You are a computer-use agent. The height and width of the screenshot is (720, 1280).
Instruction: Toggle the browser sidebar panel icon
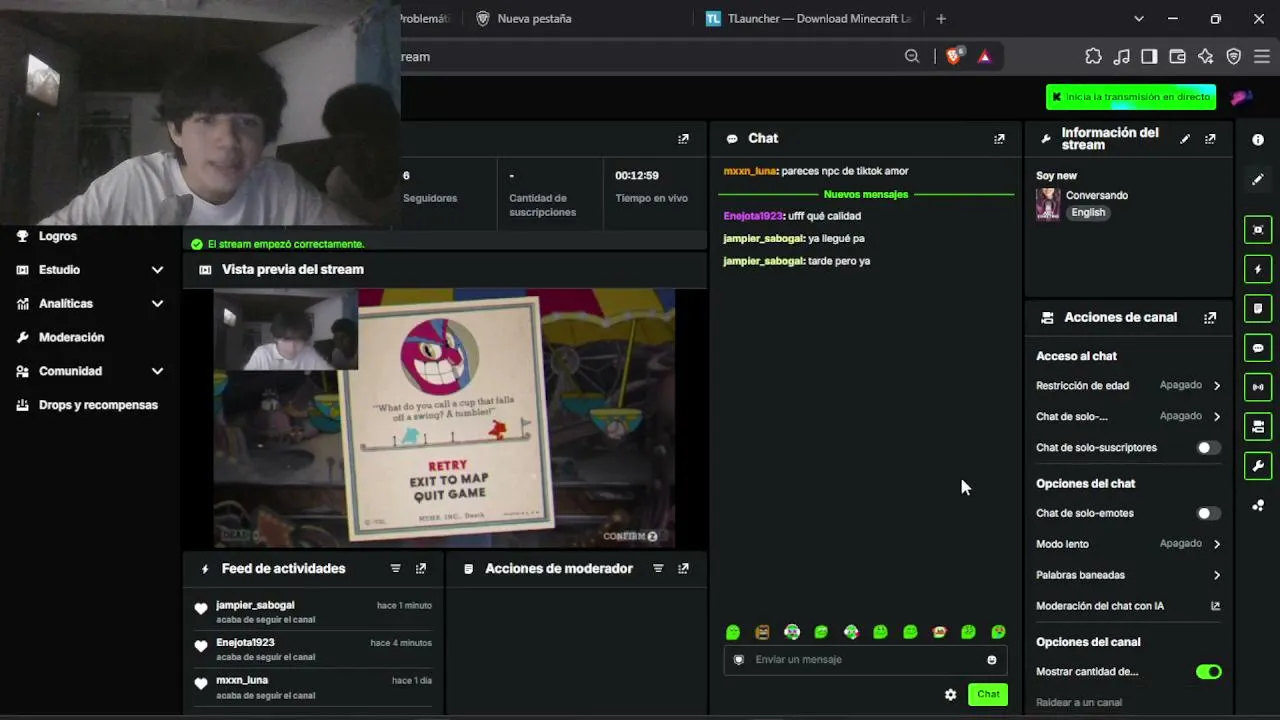tap(1150, 57)
